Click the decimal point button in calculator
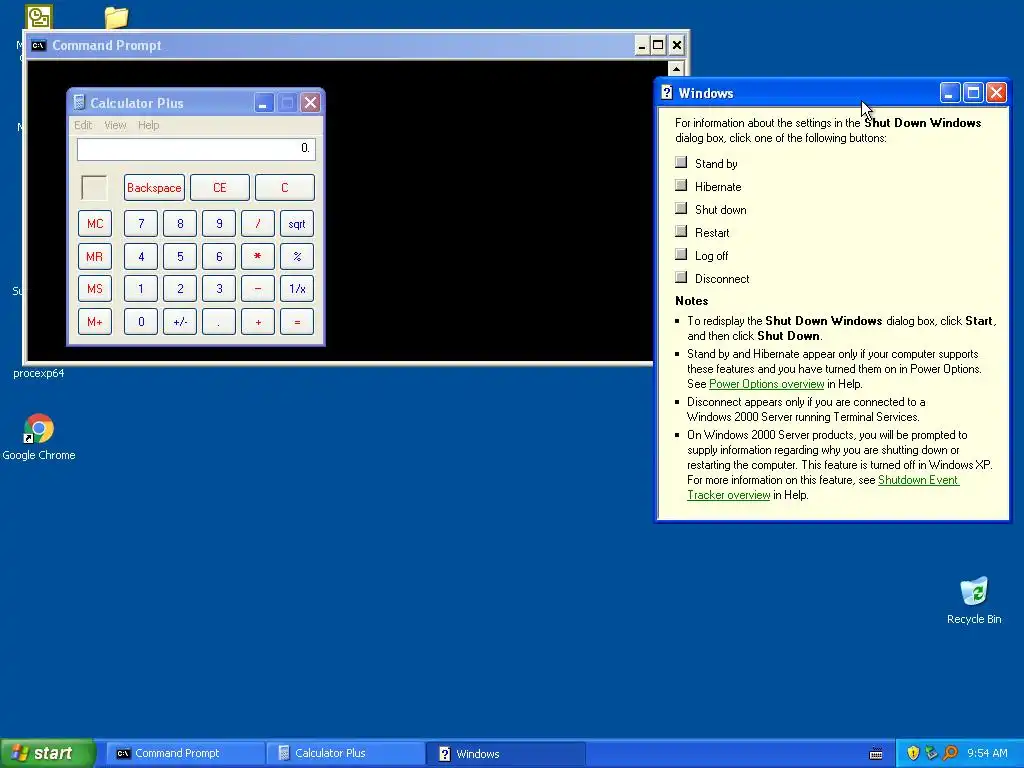This screenshot has height=768, width=1024. (x=219, y=321)
